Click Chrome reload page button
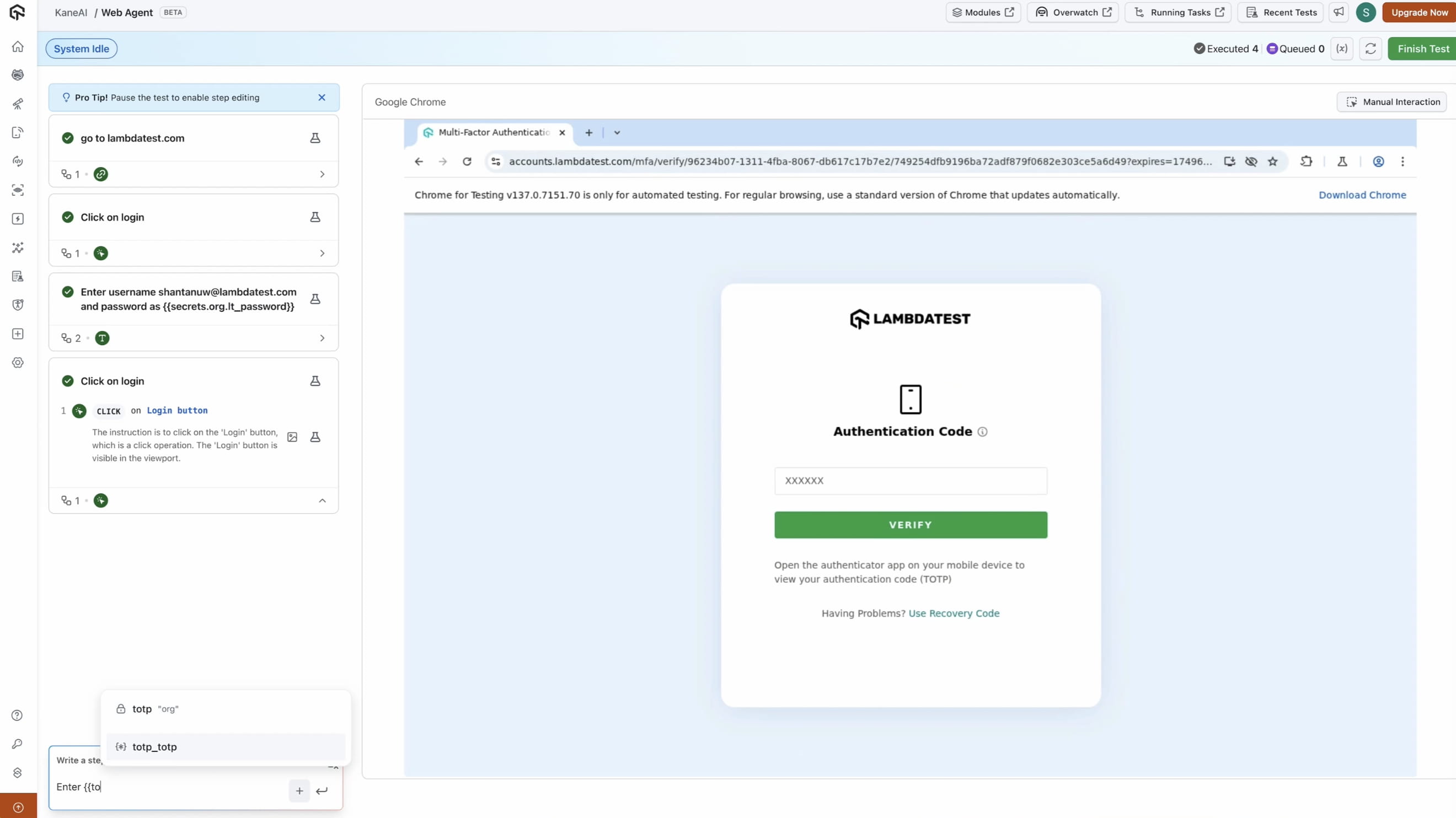Image resolution: width=1456 pixels, height=818 pixels. (x=467, y=162)
